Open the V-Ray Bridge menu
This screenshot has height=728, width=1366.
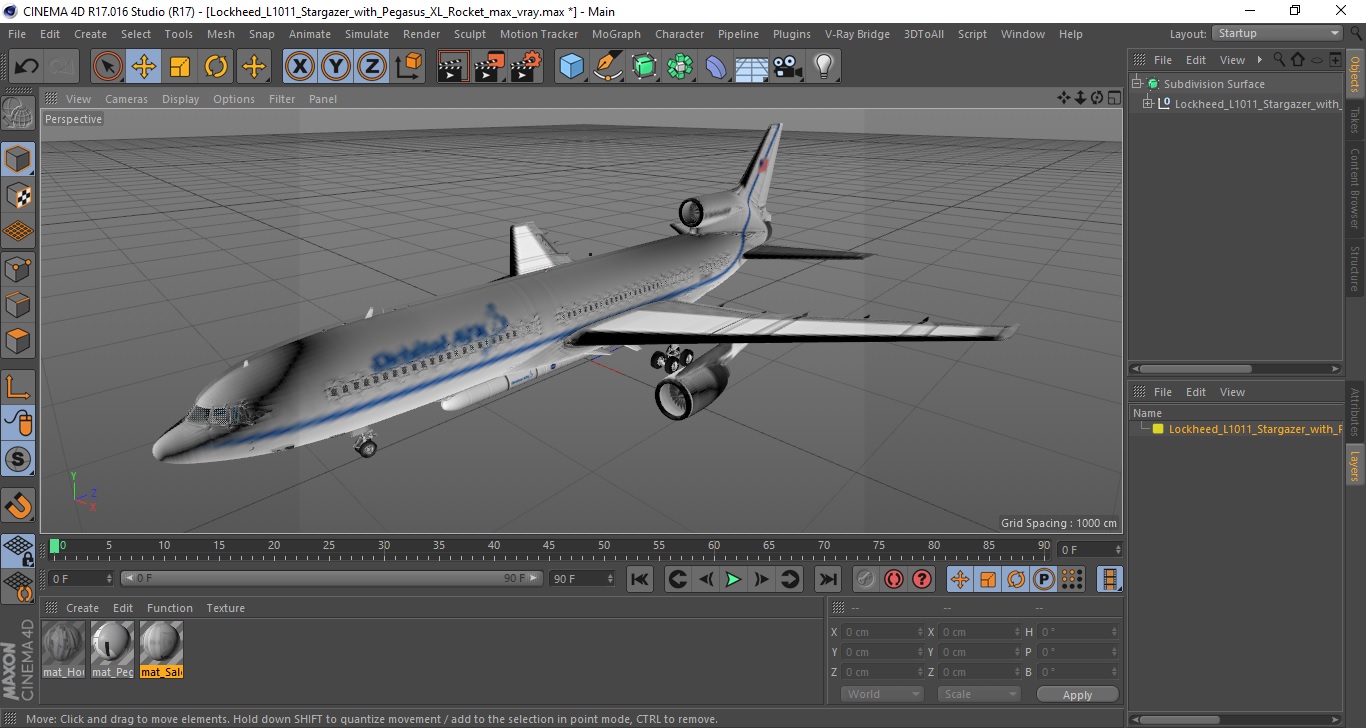click(x=857, y=34)
